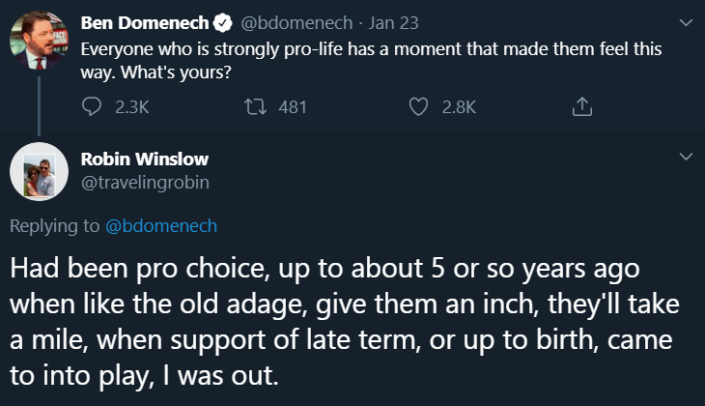Click the @travelingrobin handle
Screen dimensions: 705x406
pyautogui.click(x=146, y=182)
